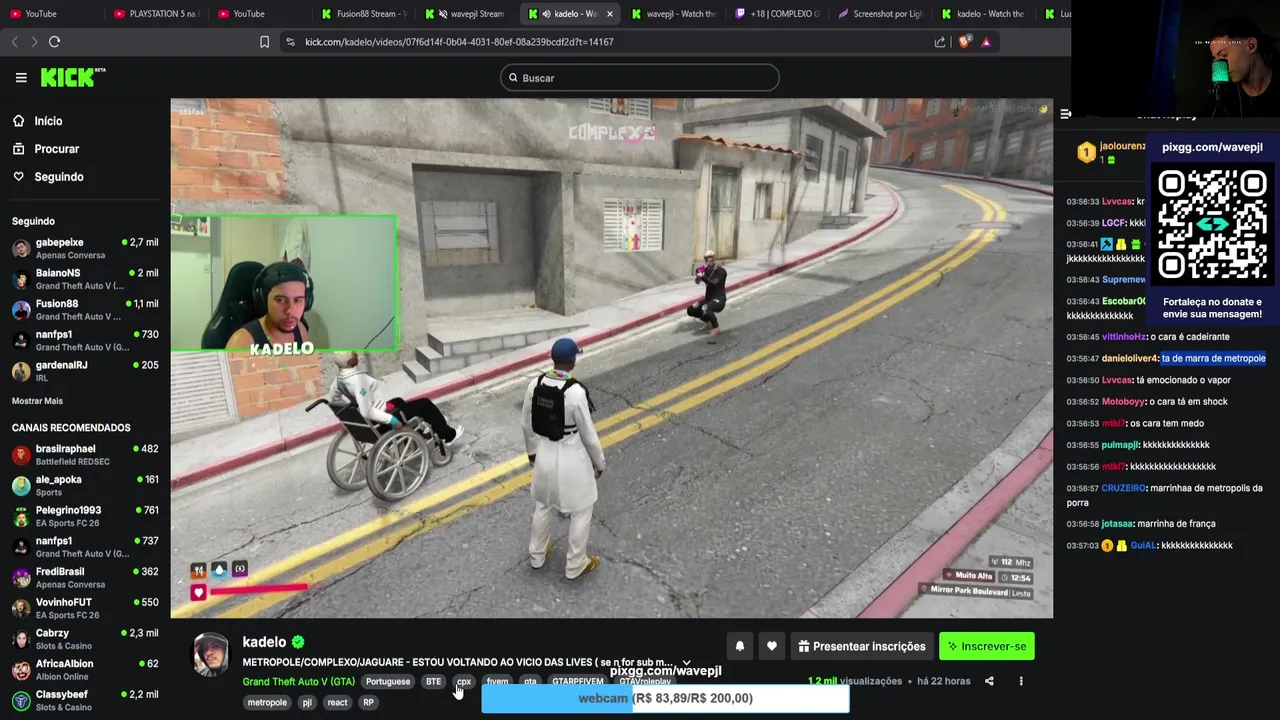This screenshot has width=1280, height=720.
Task: Click the BTE tag
Action: pos(433,682)
